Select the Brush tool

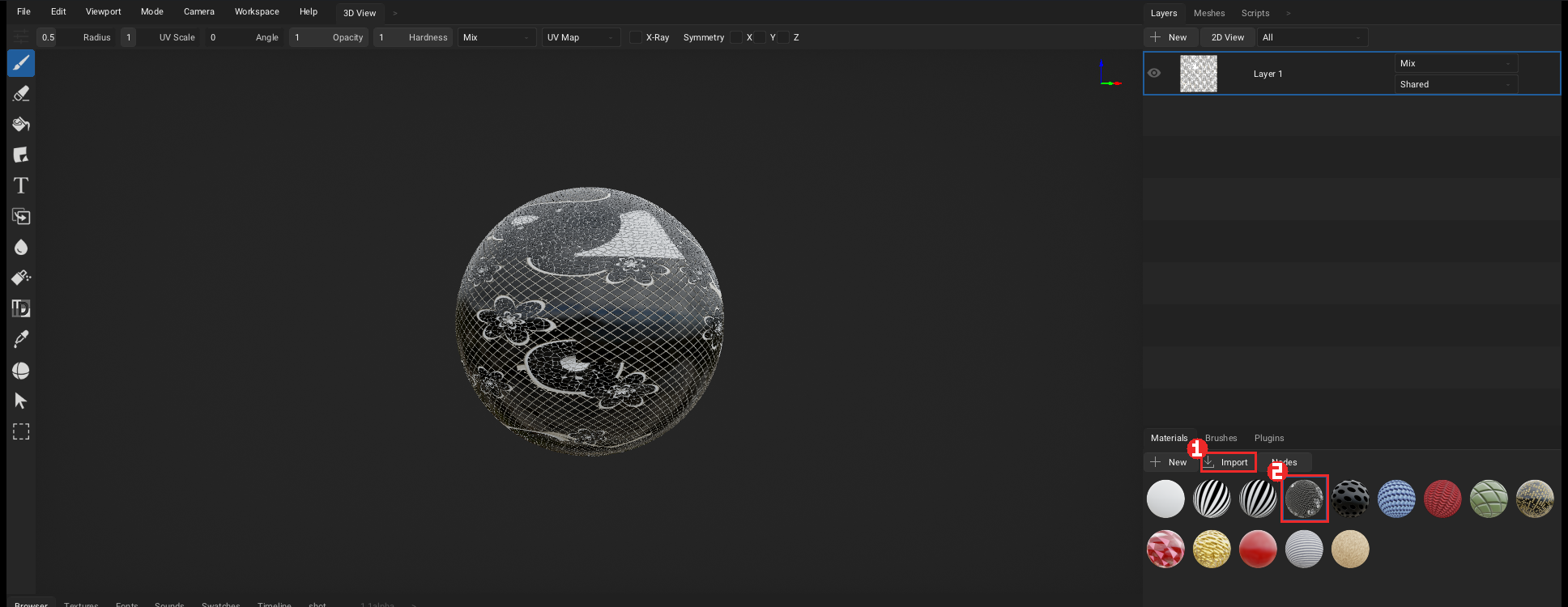(x=21, y=63)
